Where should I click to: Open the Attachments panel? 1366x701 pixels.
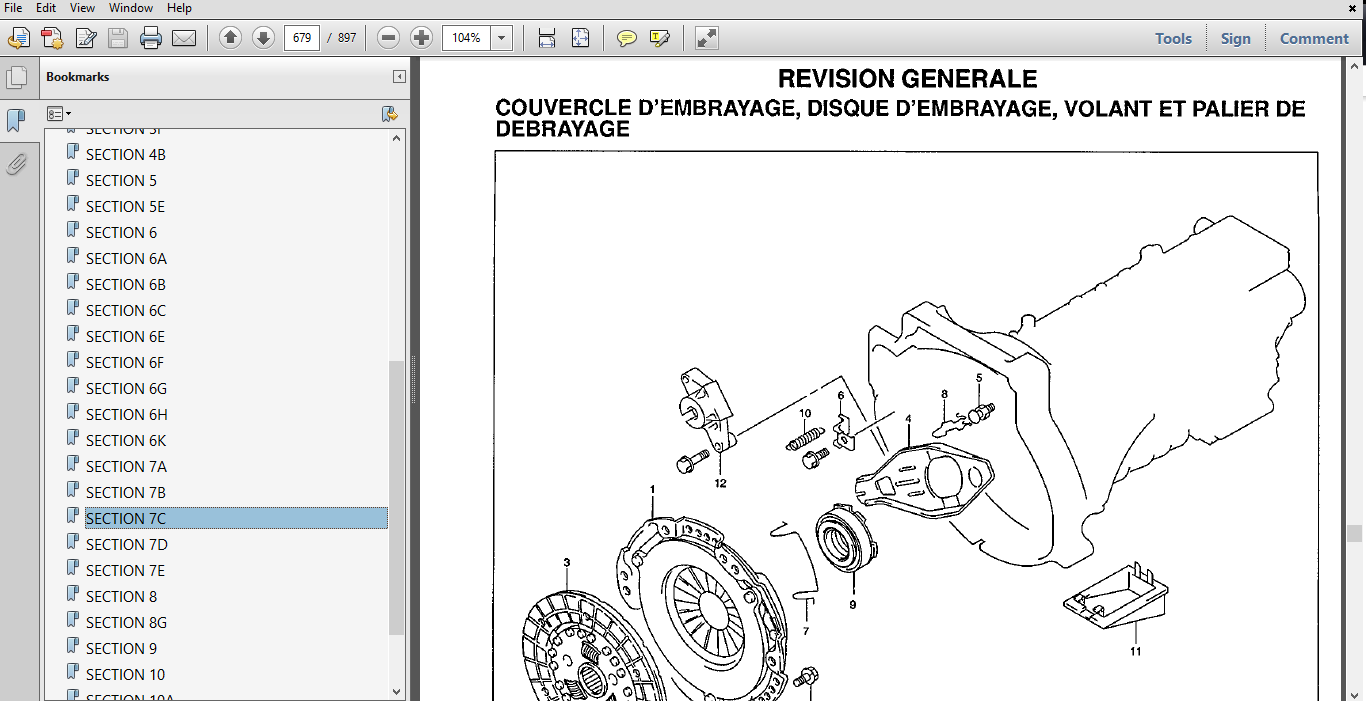pos(17,164)
